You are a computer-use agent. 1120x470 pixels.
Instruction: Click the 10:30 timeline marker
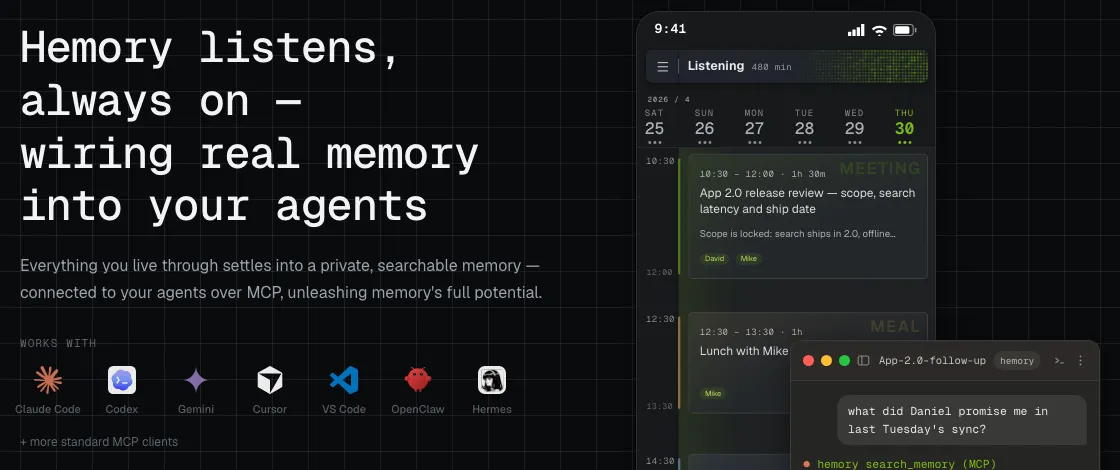660,161
